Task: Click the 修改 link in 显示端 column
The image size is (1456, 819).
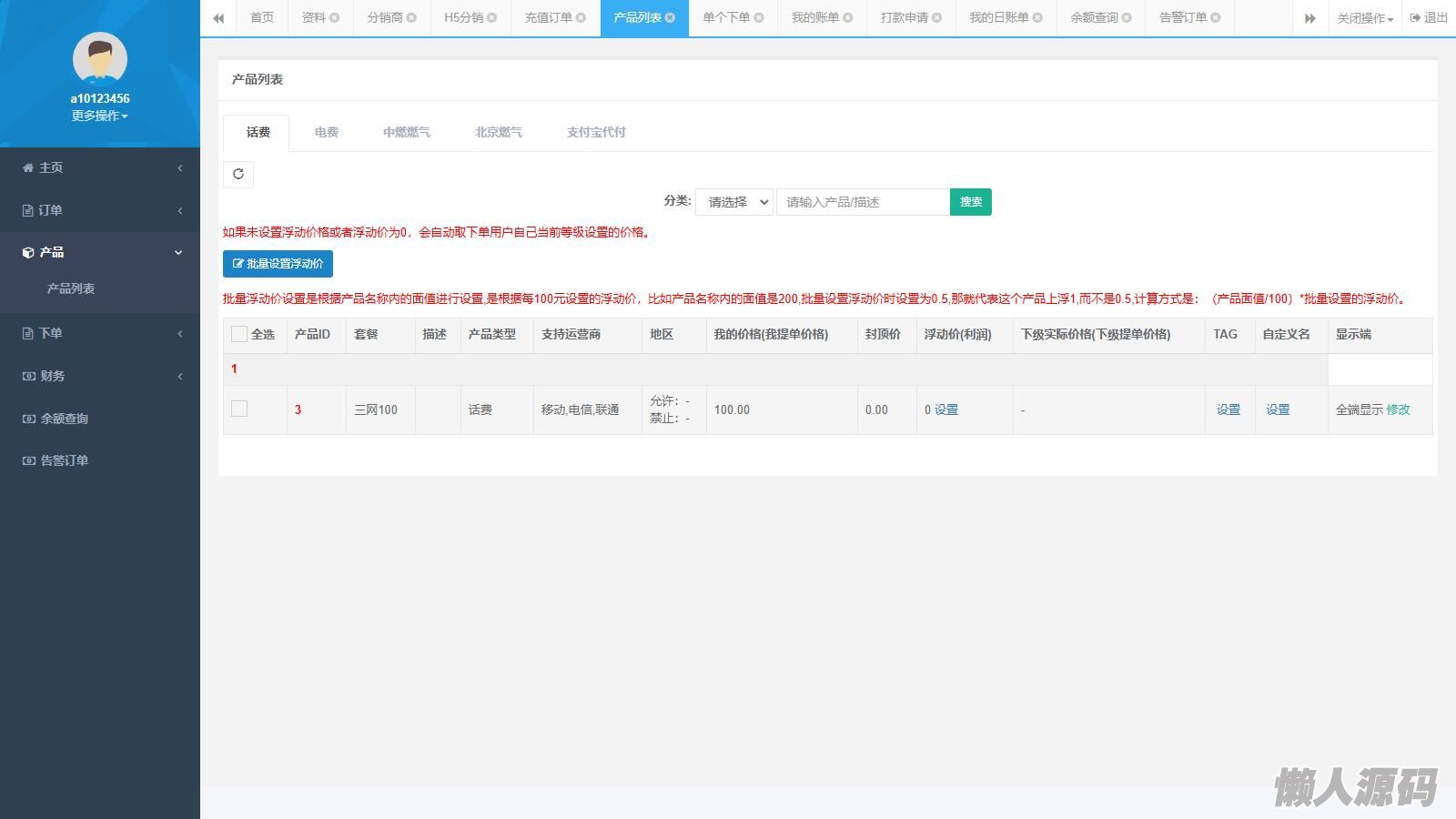Action: [x=1398, y=409]
